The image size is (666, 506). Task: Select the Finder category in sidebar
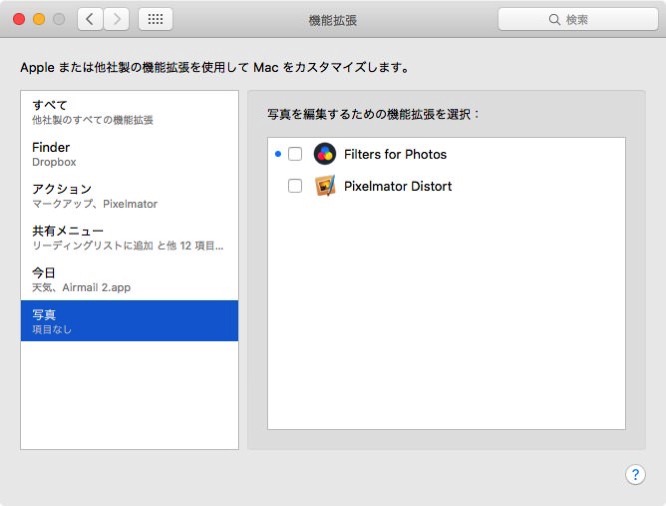[x=129, y=154]
